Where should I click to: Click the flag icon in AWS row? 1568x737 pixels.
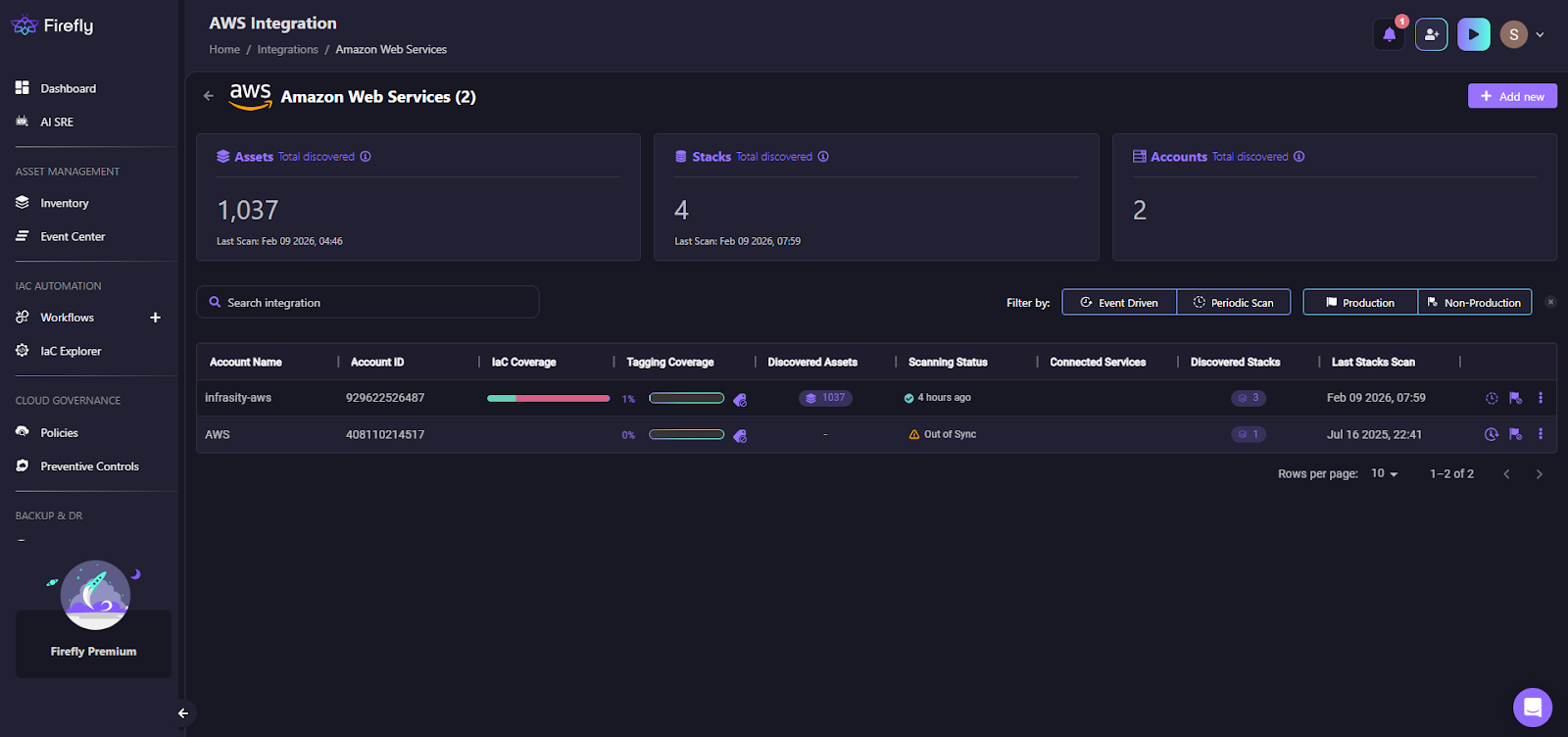pos(1516,434)
